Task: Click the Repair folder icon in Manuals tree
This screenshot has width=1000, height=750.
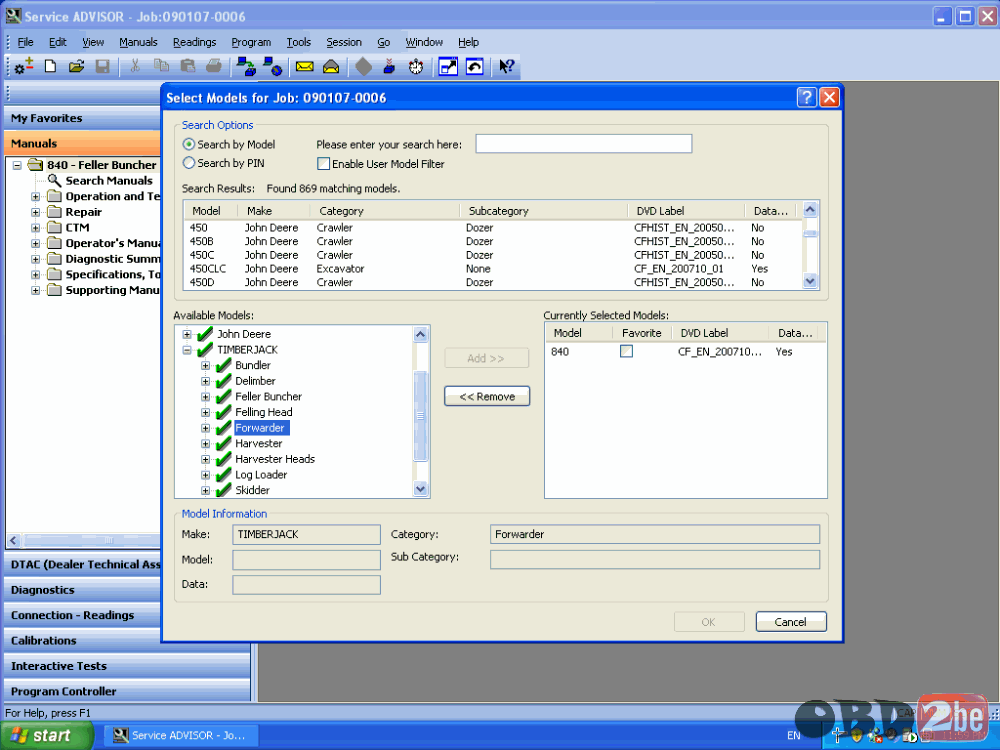Action: click(x=55, y=212)
